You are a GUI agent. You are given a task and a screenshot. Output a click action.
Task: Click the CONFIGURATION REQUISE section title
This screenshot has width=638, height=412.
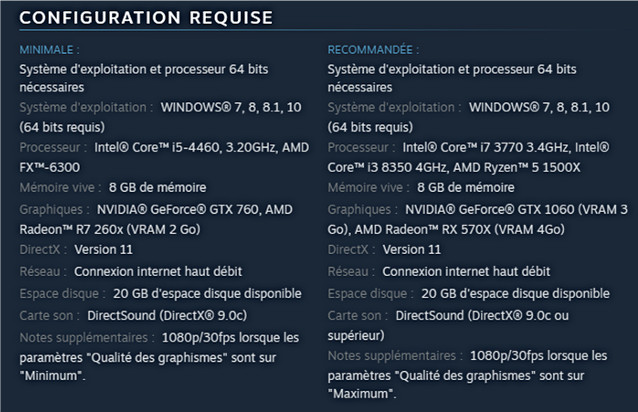pos(145,19)
